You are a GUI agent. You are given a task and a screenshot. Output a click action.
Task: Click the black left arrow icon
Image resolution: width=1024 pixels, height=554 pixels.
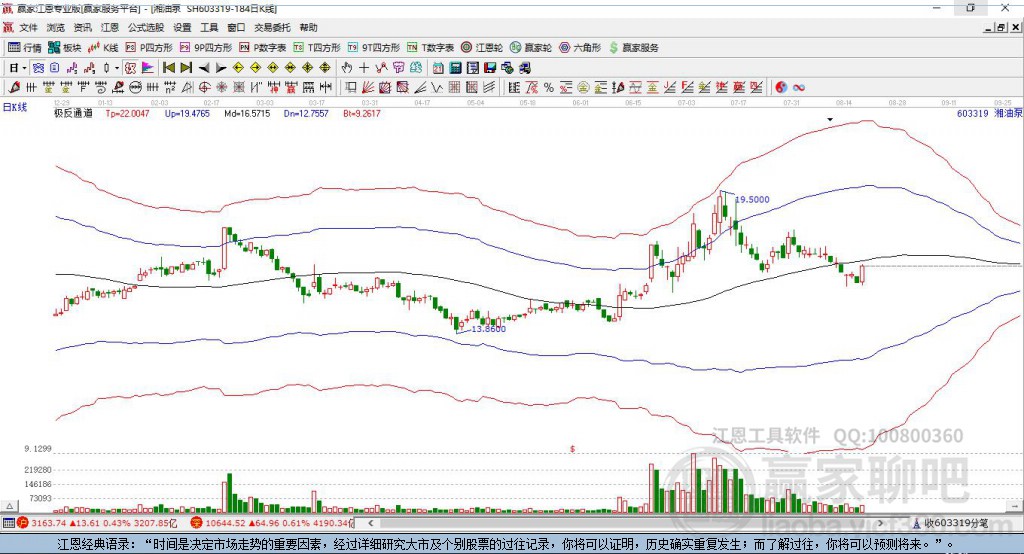(204, 68)
